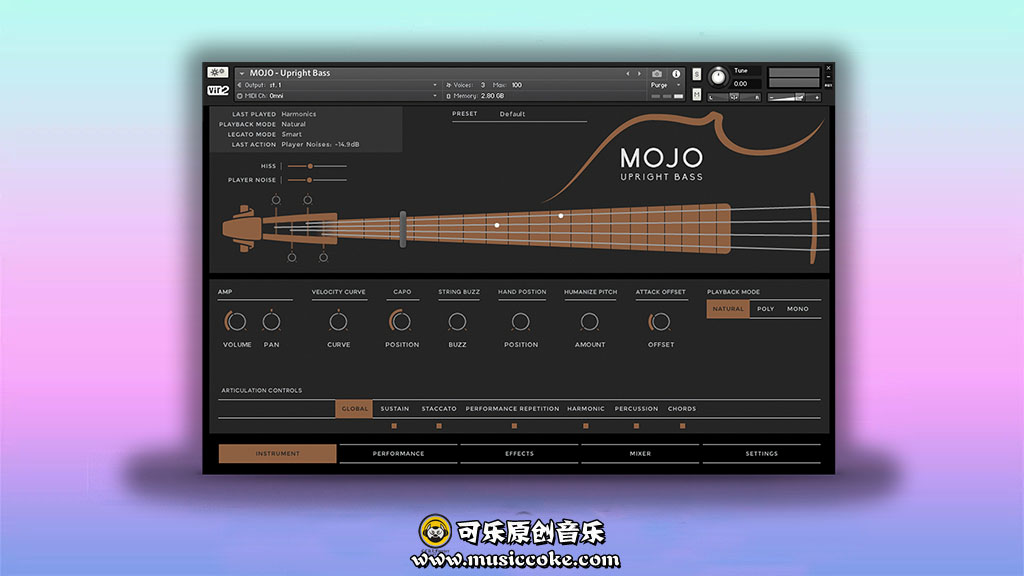The height and width of the screenshot is (576, 1024).
Task: Toggle the Mute (M) button
Action: point(697,95)
